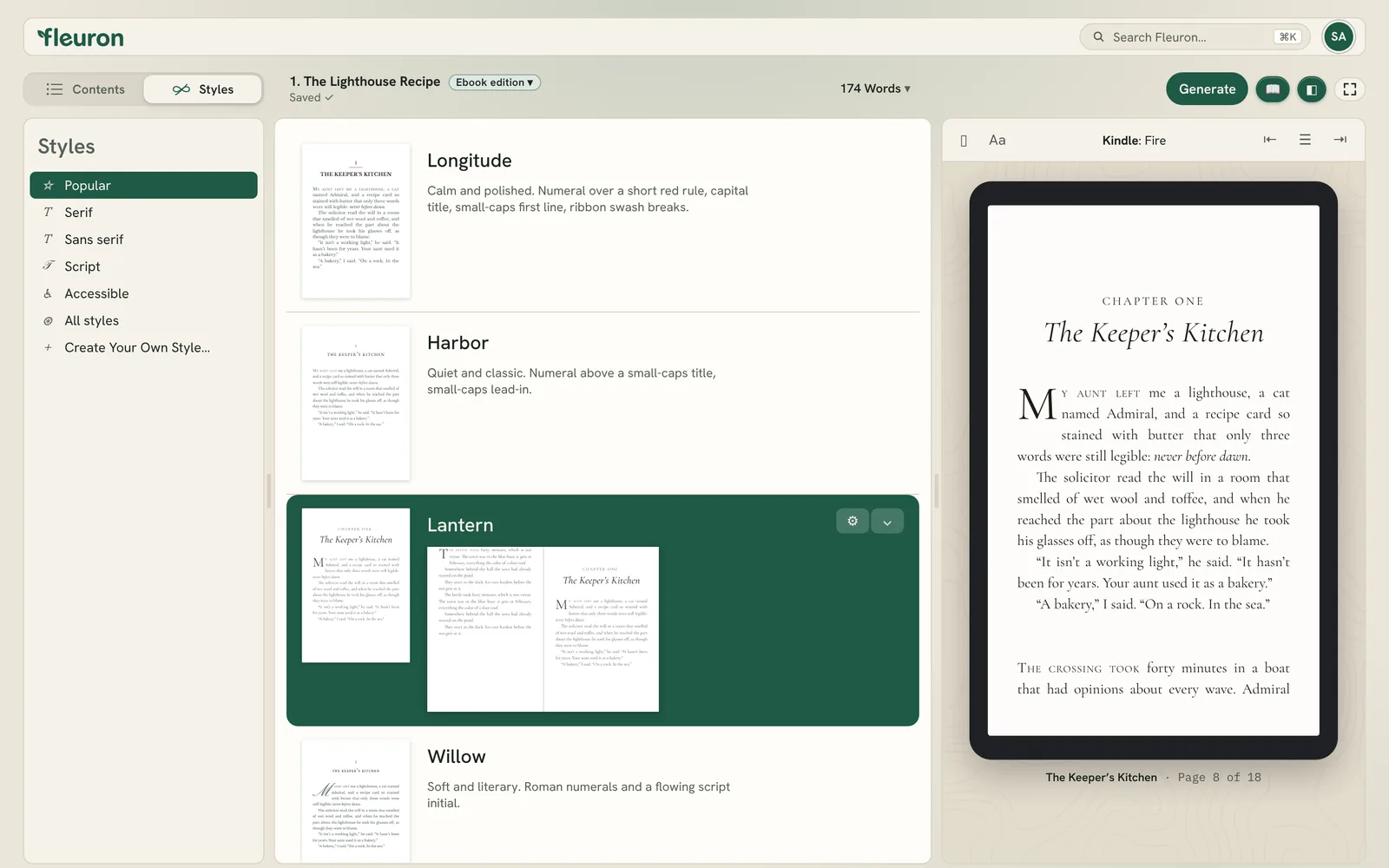1389x868 pixels.
Task: Click the Accessible category icon
Action: 48,293
